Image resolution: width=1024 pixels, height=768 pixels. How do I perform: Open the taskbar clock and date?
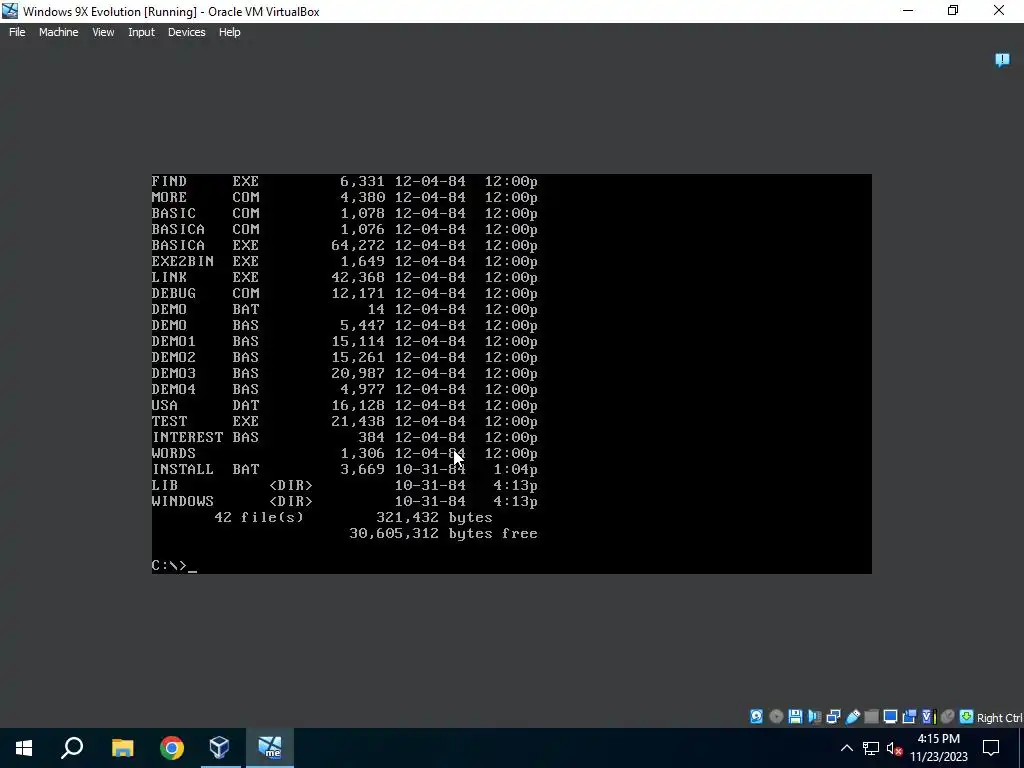click(x=938, y=748)
